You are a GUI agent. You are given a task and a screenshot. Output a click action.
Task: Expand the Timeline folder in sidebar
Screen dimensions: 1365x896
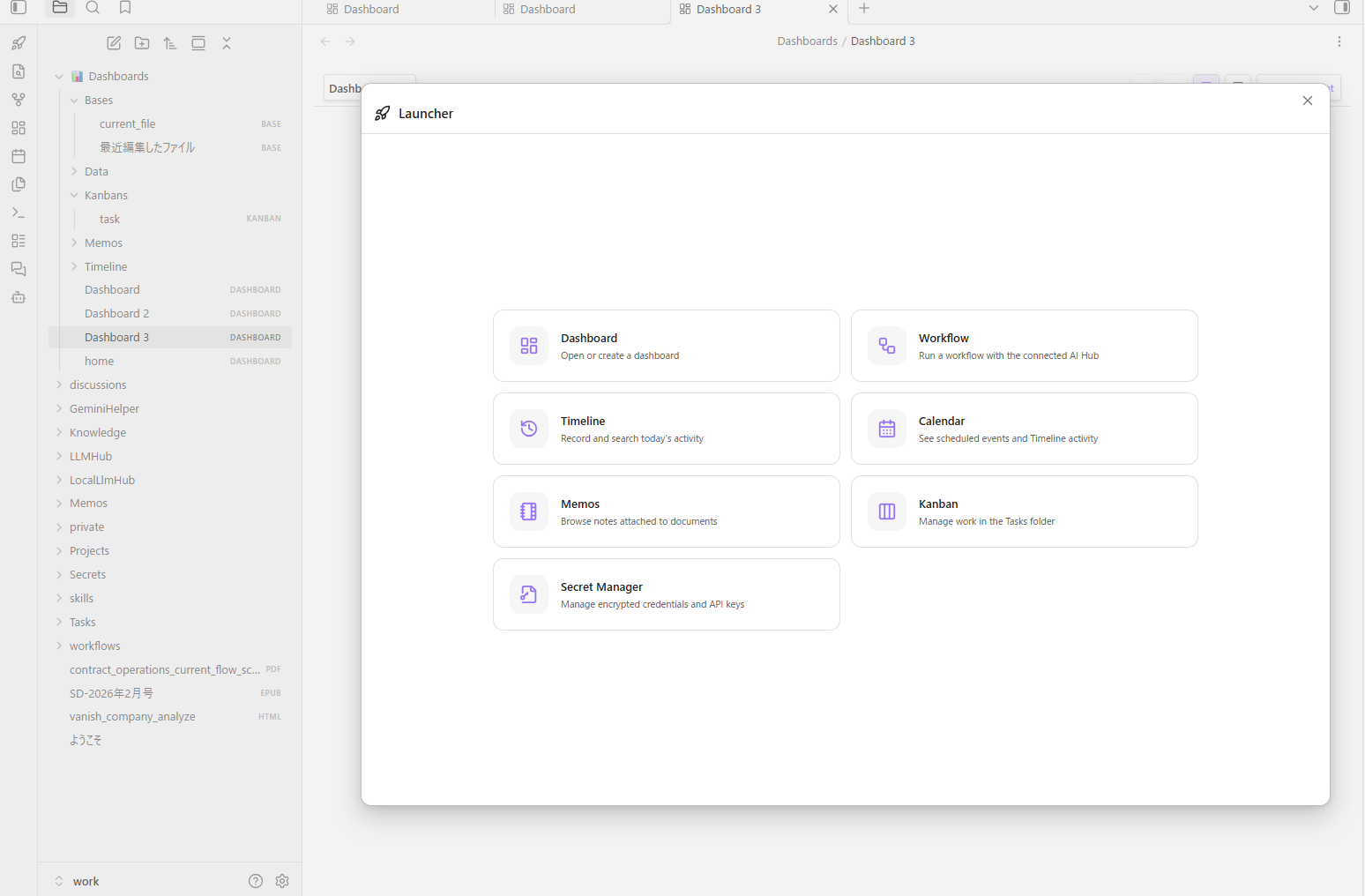pyautogui.click(x=74, y=266)
